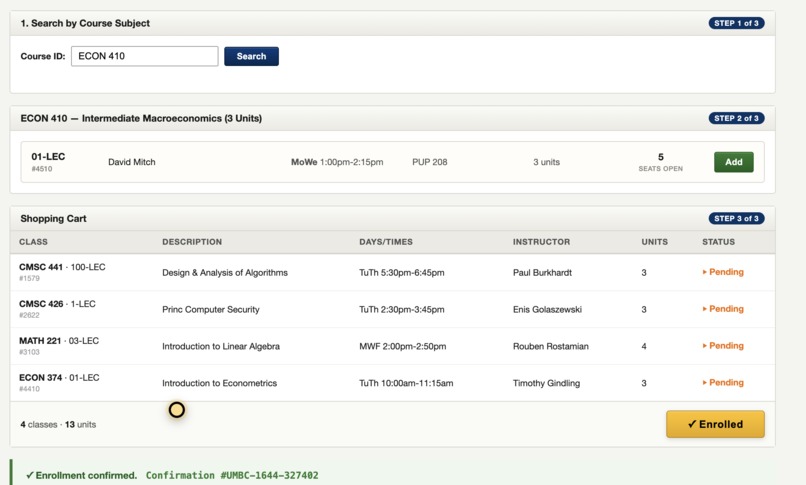Click the blue Search button
The image size is (806, 485).
[251, 56]
